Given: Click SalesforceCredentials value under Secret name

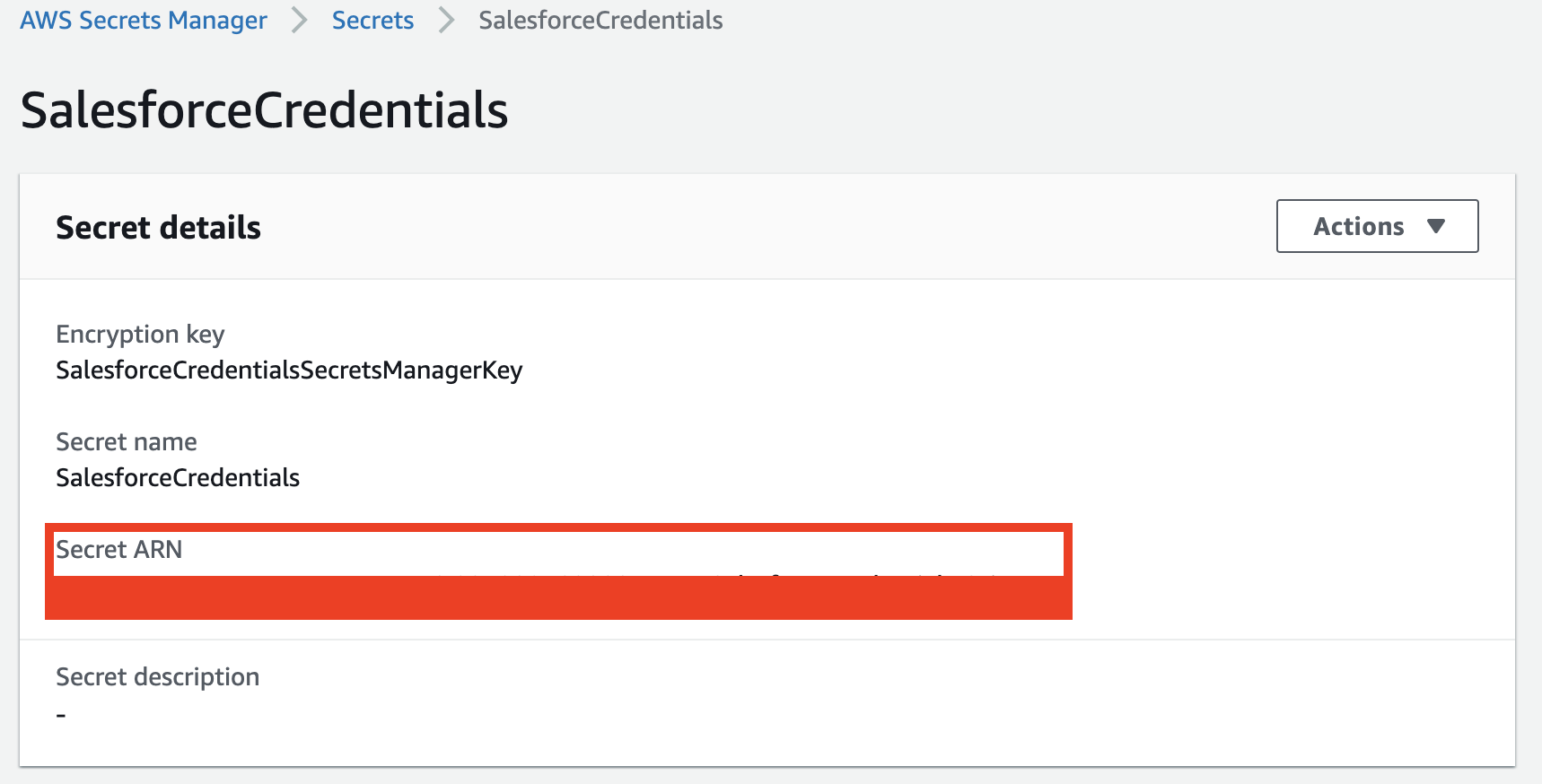Looking at the screenshot, I should (178, 477).
